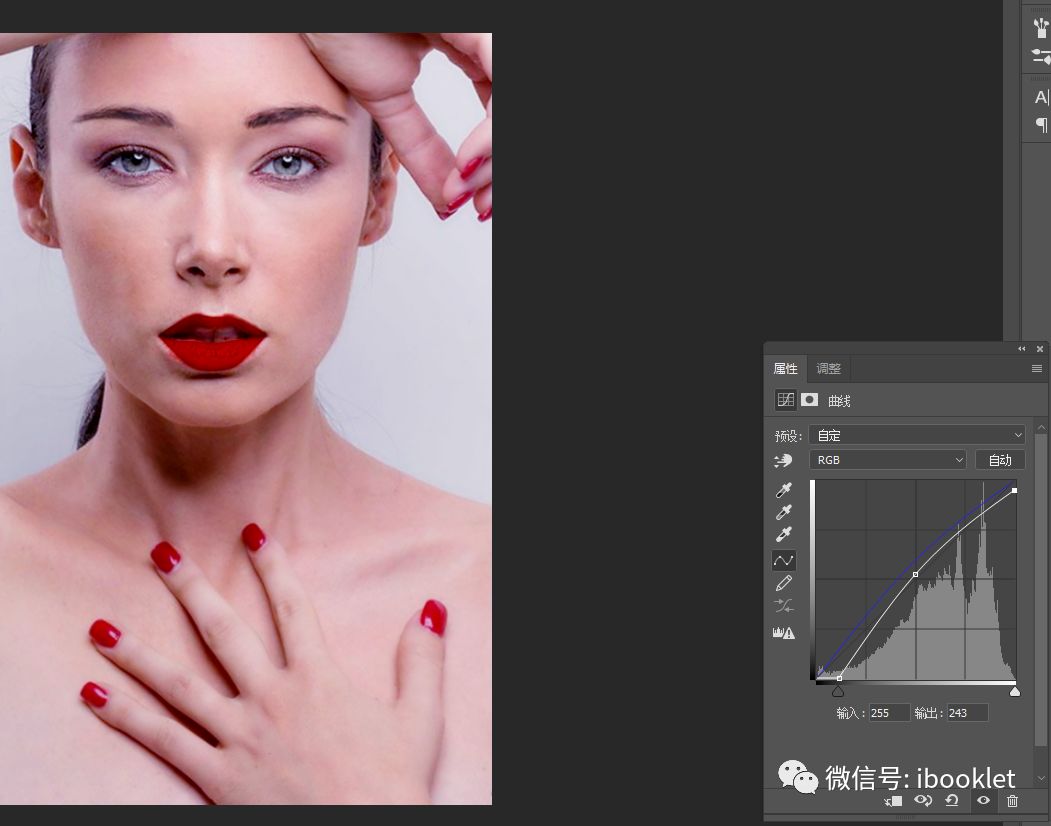Switch to the 调整 tab
The width and height of the screenshot is (1051, 826).
[828, 369]
